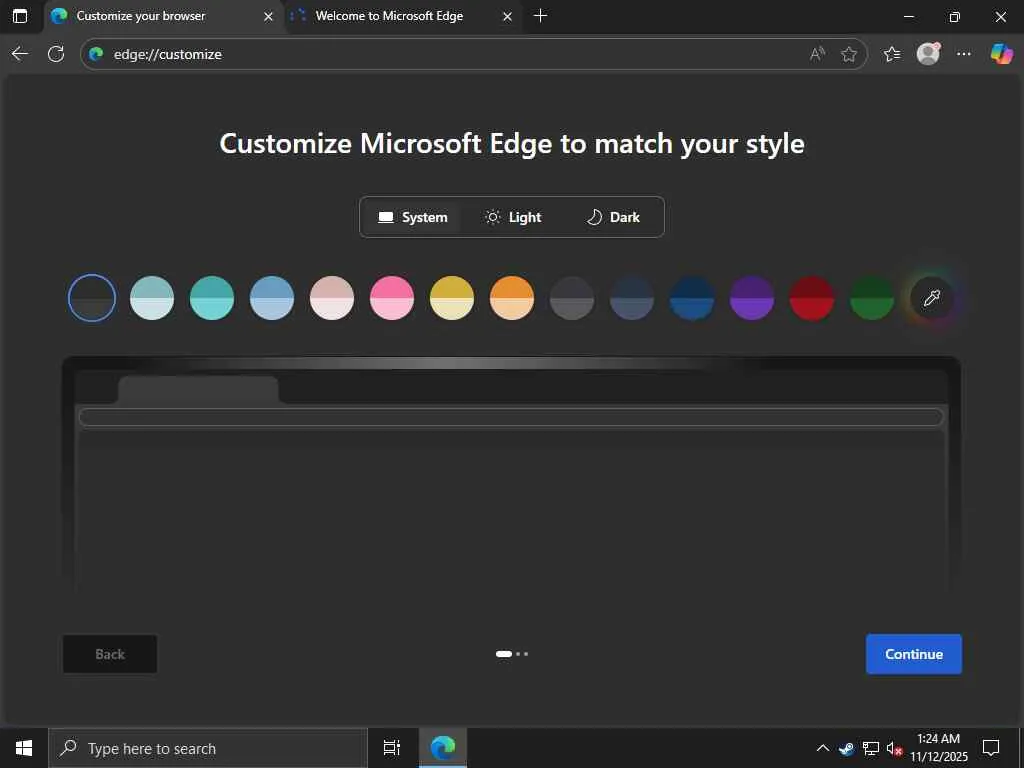The width and height of the screenshot is (1024, 768).
Task: Open the profile avatar icon
Action: 928,54
